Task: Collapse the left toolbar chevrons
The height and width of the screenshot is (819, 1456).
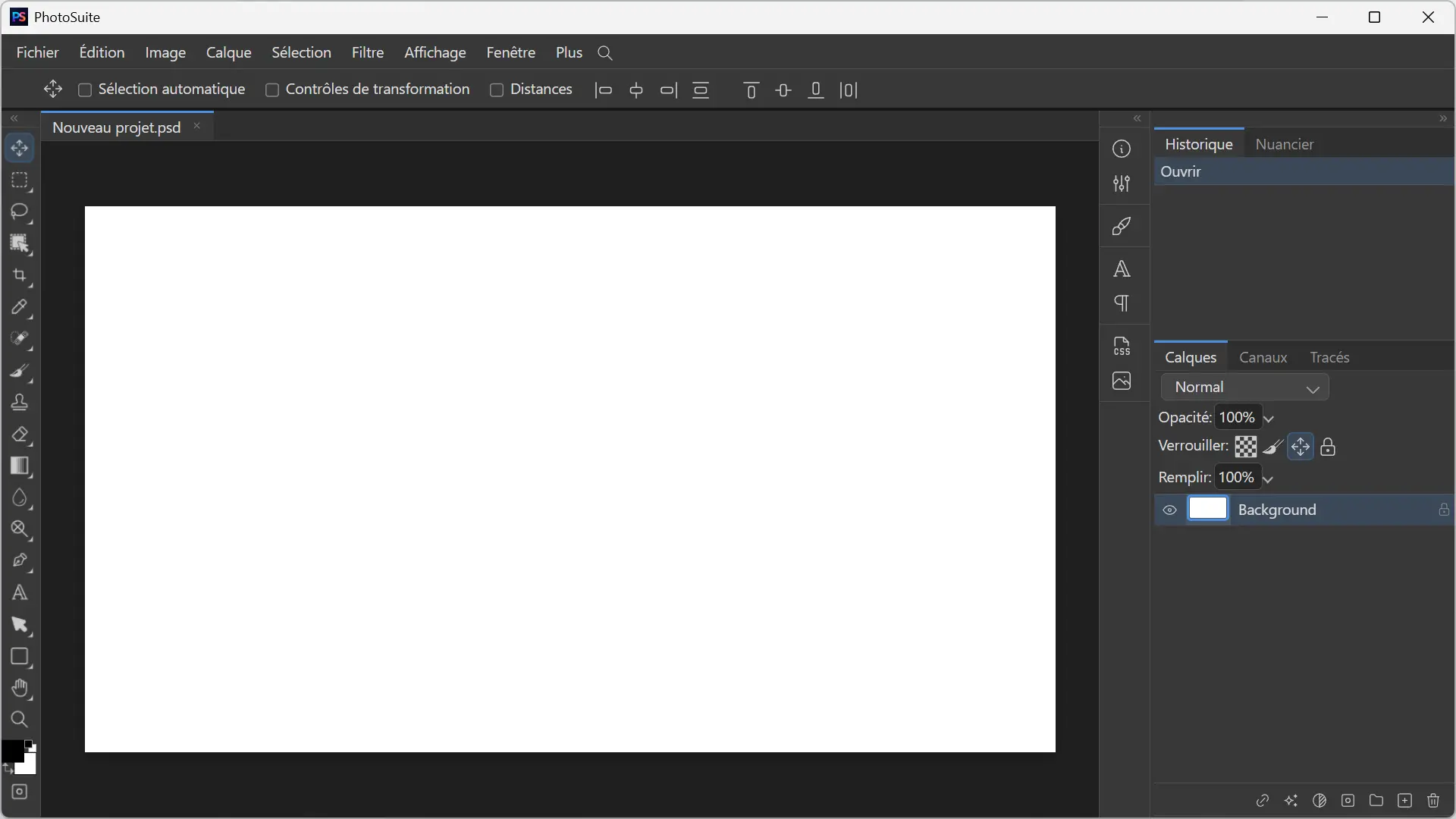Action: (14, 118)
